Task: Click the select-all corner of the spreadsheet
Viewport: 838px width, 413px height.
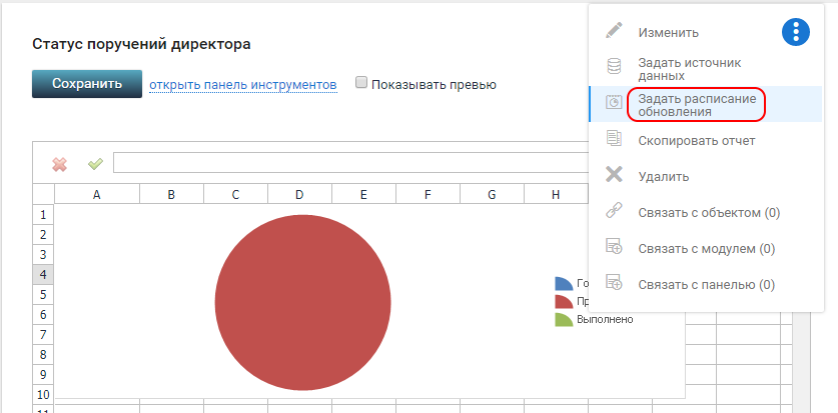Action: [x=43, y=194]
